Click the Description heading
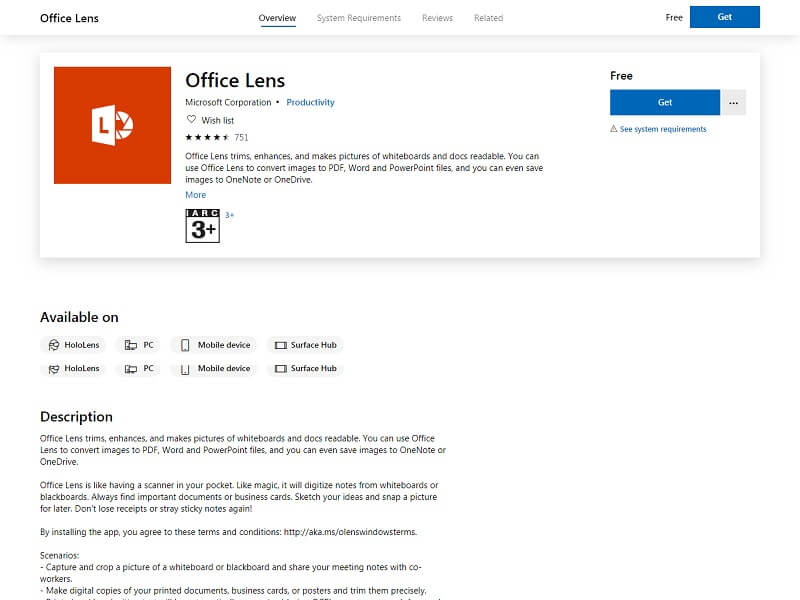800x600 pixels. click(x=77, y=417)
